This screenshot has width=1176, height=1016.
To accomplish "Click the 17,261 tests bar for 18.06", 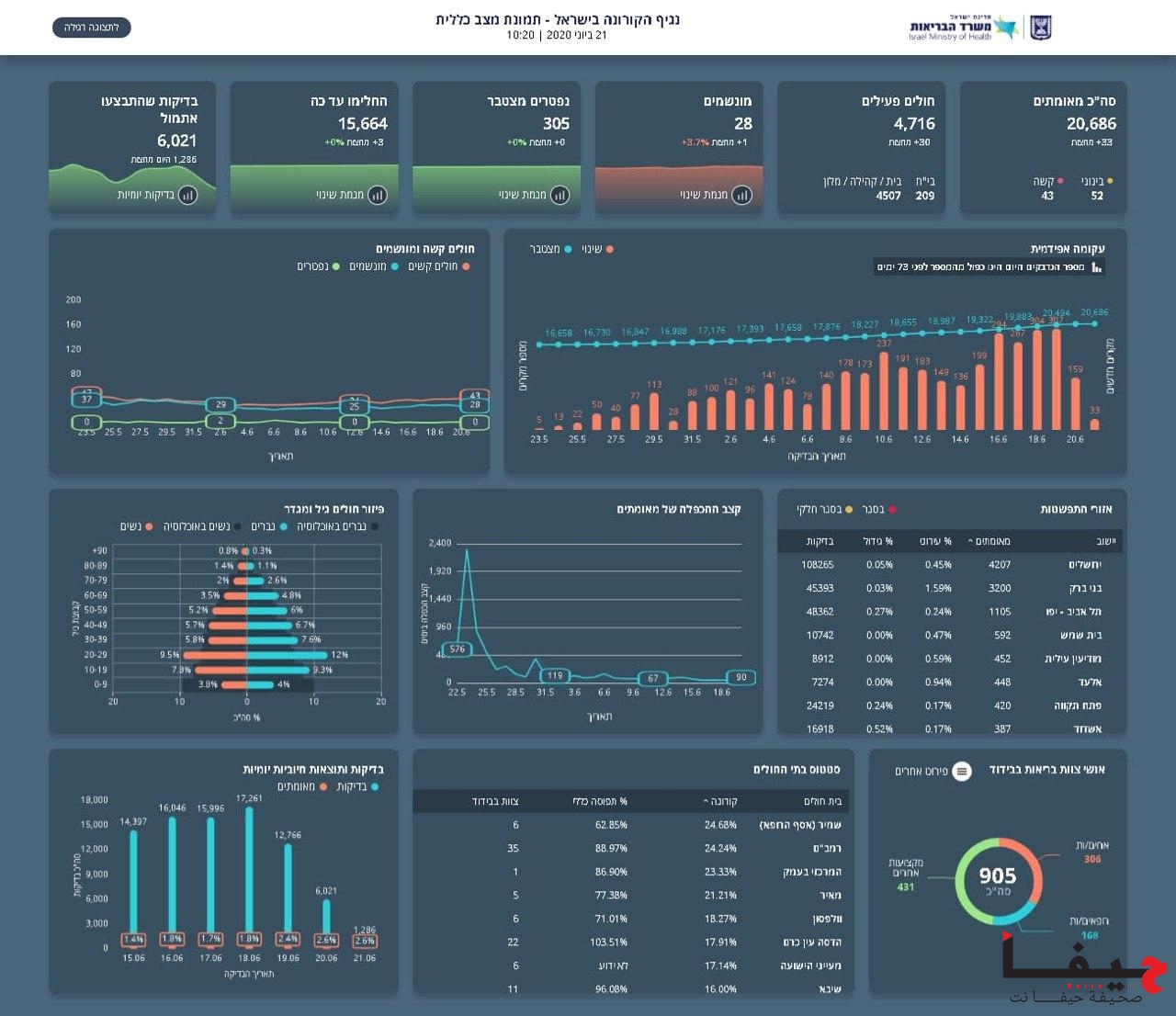I will click(249, 868).
